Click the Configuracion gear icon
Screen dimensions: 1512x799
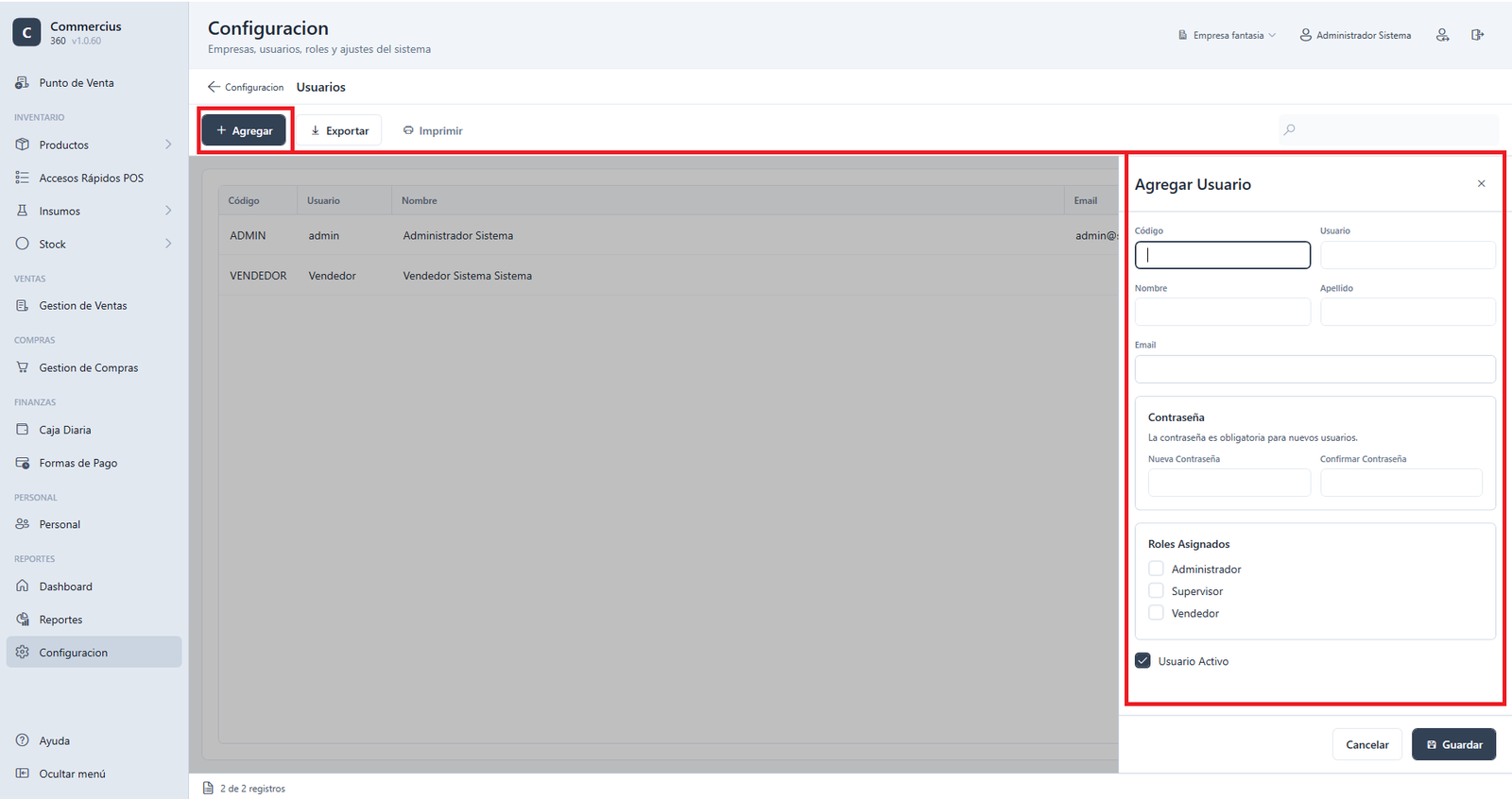[x=22, y=653]
